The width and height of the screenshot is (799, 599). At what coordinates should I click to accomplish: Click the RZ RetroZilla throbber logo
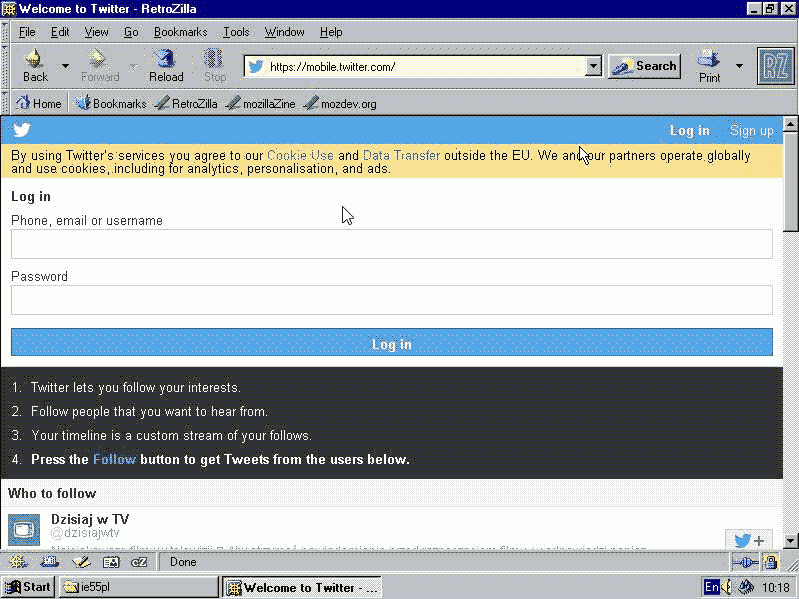(776, 66)
